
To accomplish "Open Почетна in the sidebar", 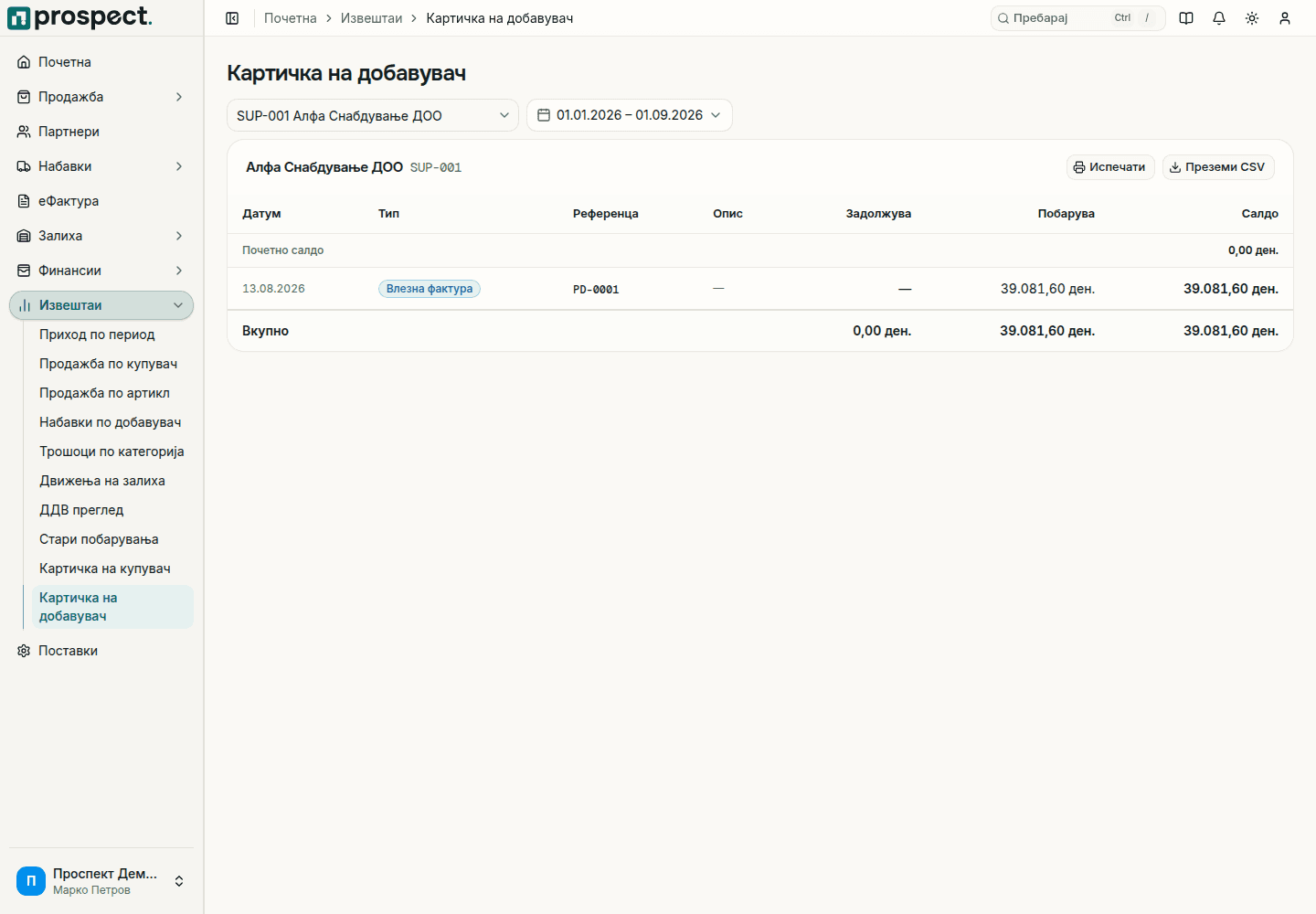I will click(101, 62).
